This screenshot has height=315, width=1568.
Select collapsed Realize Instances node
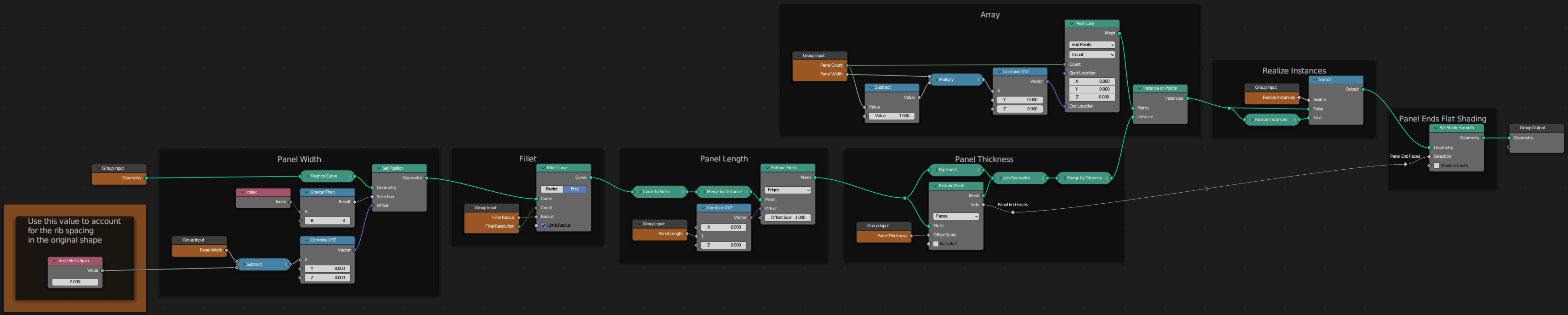pos(1272,120)
